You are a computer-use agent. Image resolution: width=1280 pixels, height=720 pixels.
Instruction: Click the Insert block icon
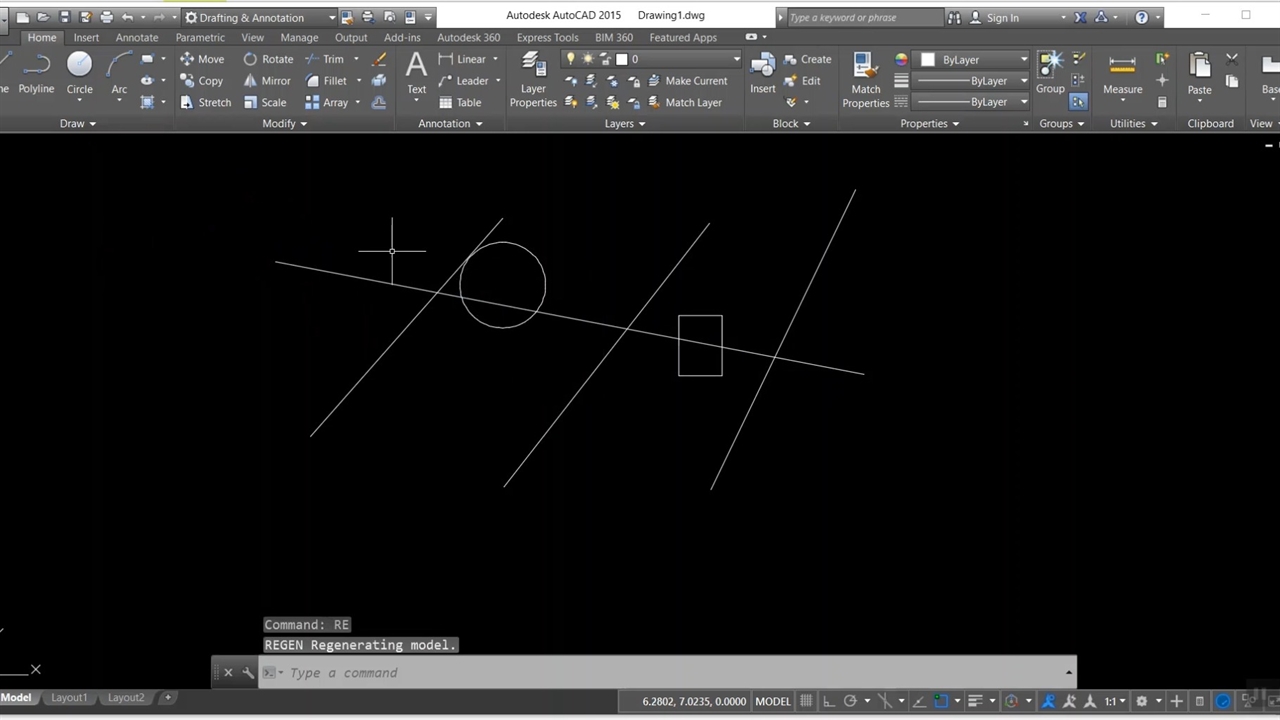click(762, 73)
